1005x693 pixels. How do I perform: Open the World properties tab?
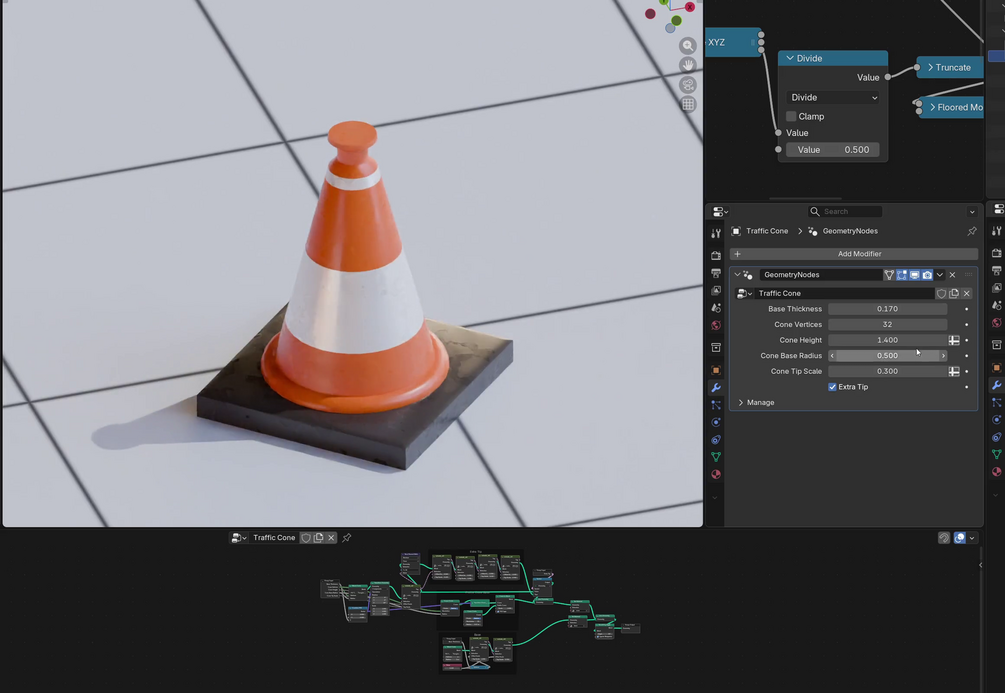[716, 325]
